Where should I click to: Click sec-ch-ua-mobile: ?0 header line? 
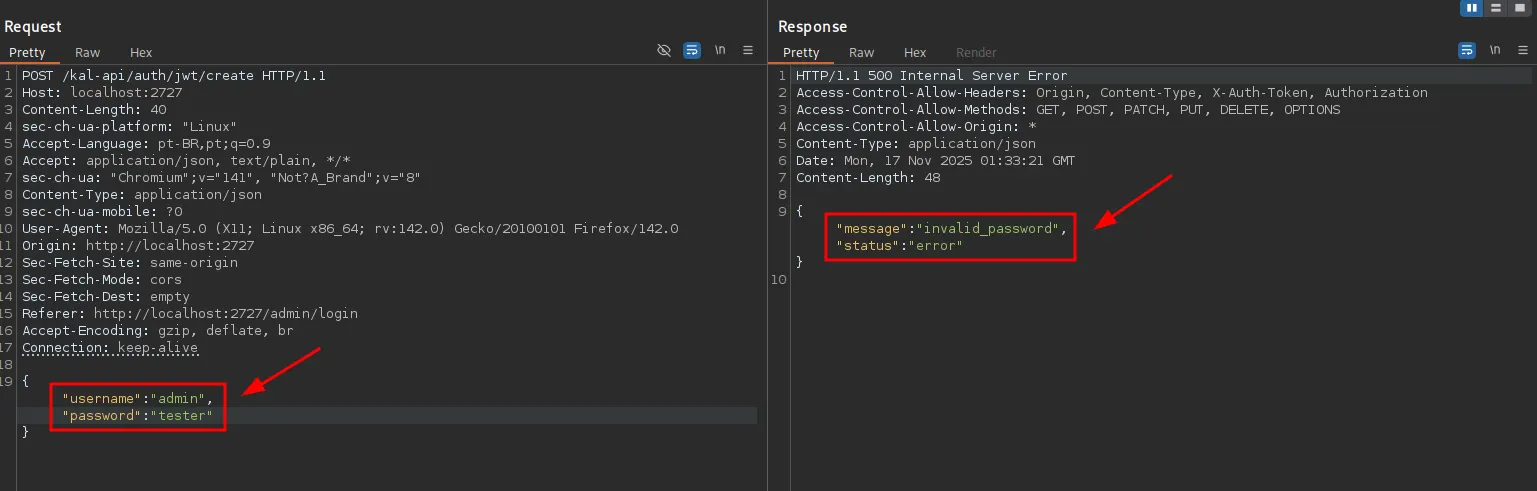102,212
